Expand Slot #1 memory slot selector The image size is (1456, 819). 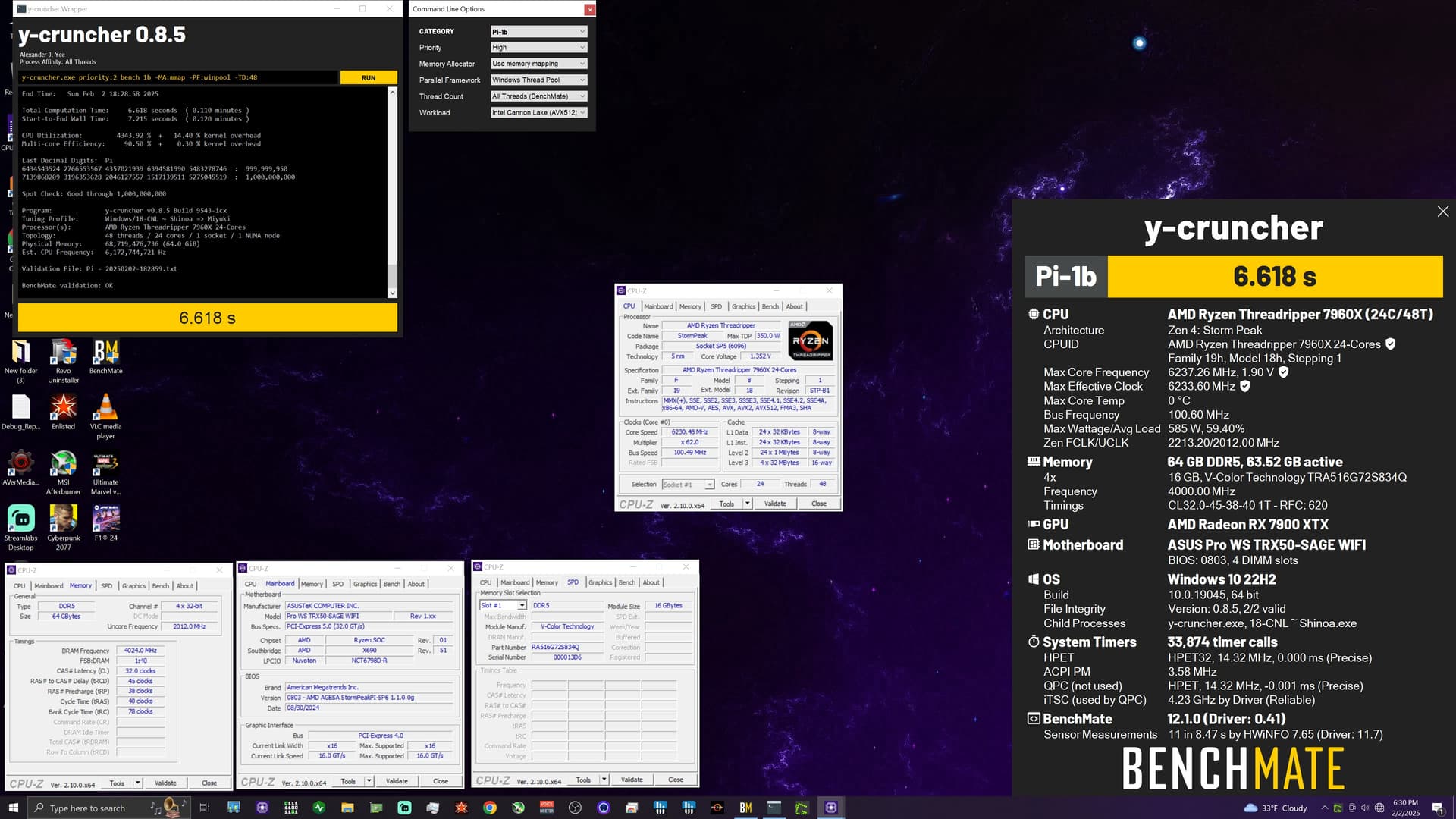(503, 605)
